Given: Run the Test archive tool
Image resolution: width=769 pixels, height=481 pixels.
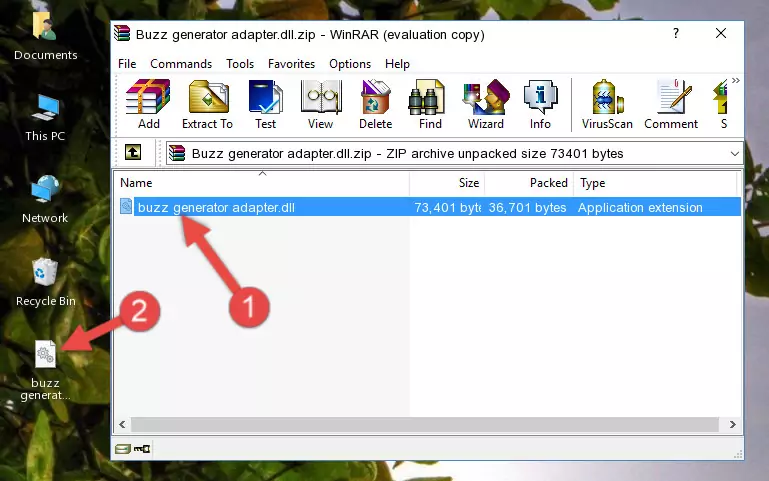Looking at the screenshot, I should [265, 104].
